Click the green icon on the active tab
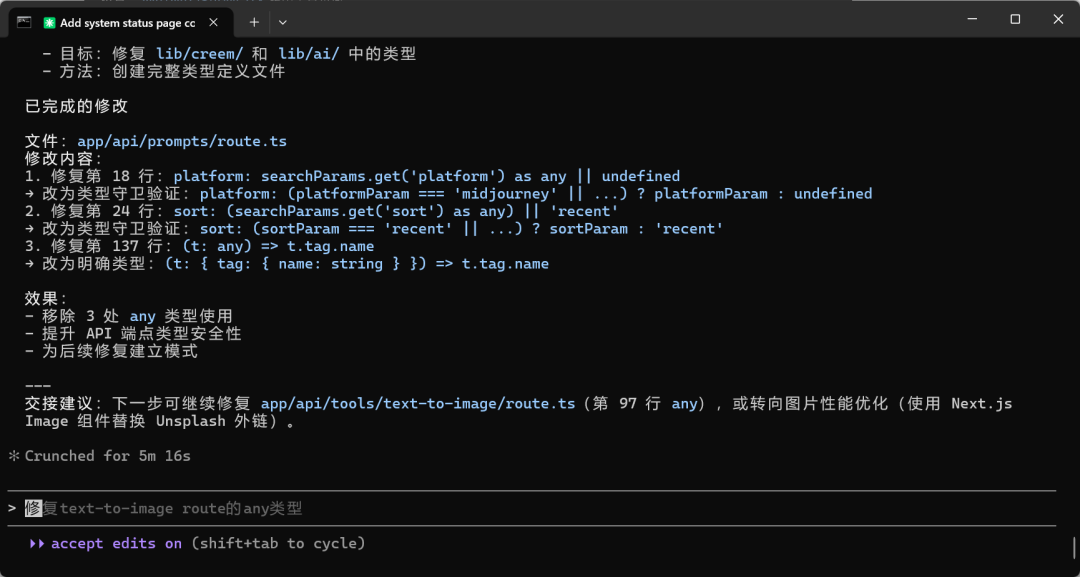The height and width of the screenshot is (577, 1080). 49,22
